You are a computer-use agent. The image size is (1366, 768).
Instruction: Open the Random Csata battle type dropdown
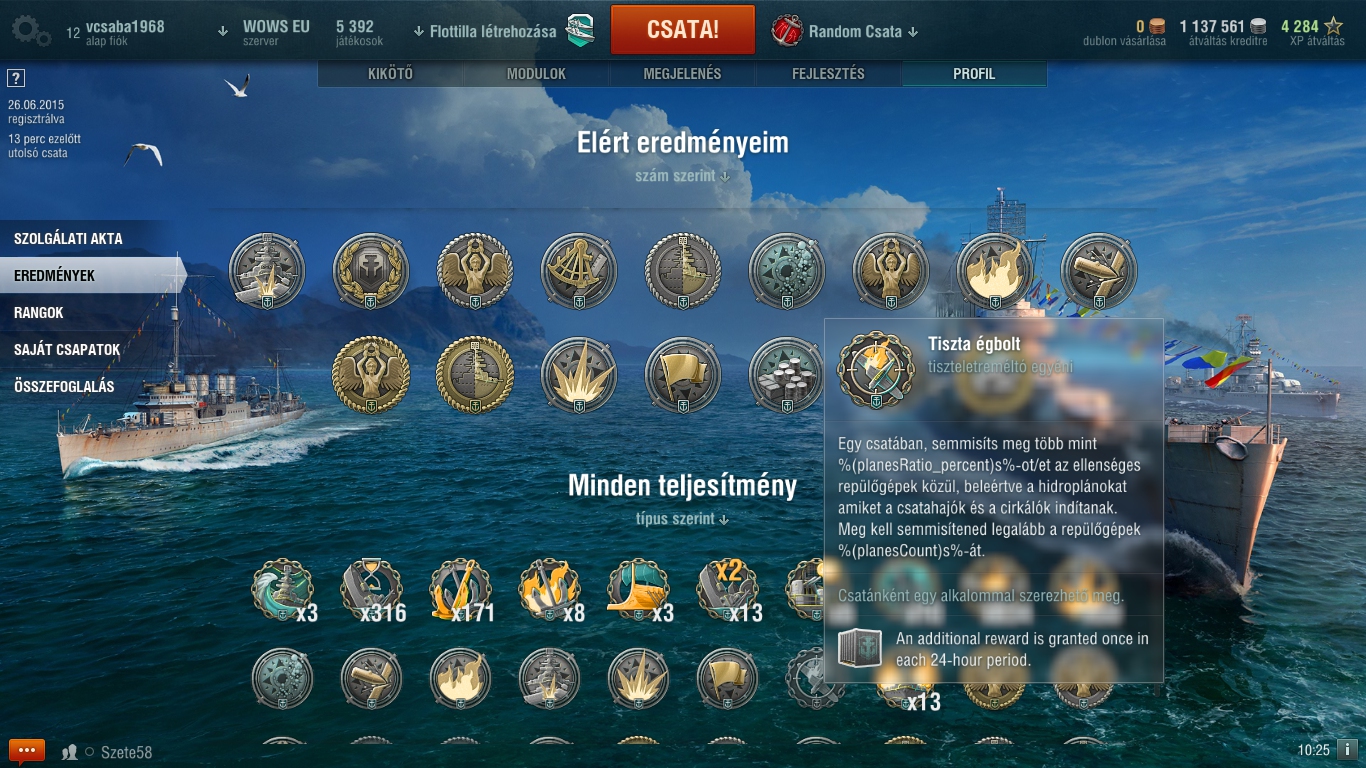[x=845, y=31]
